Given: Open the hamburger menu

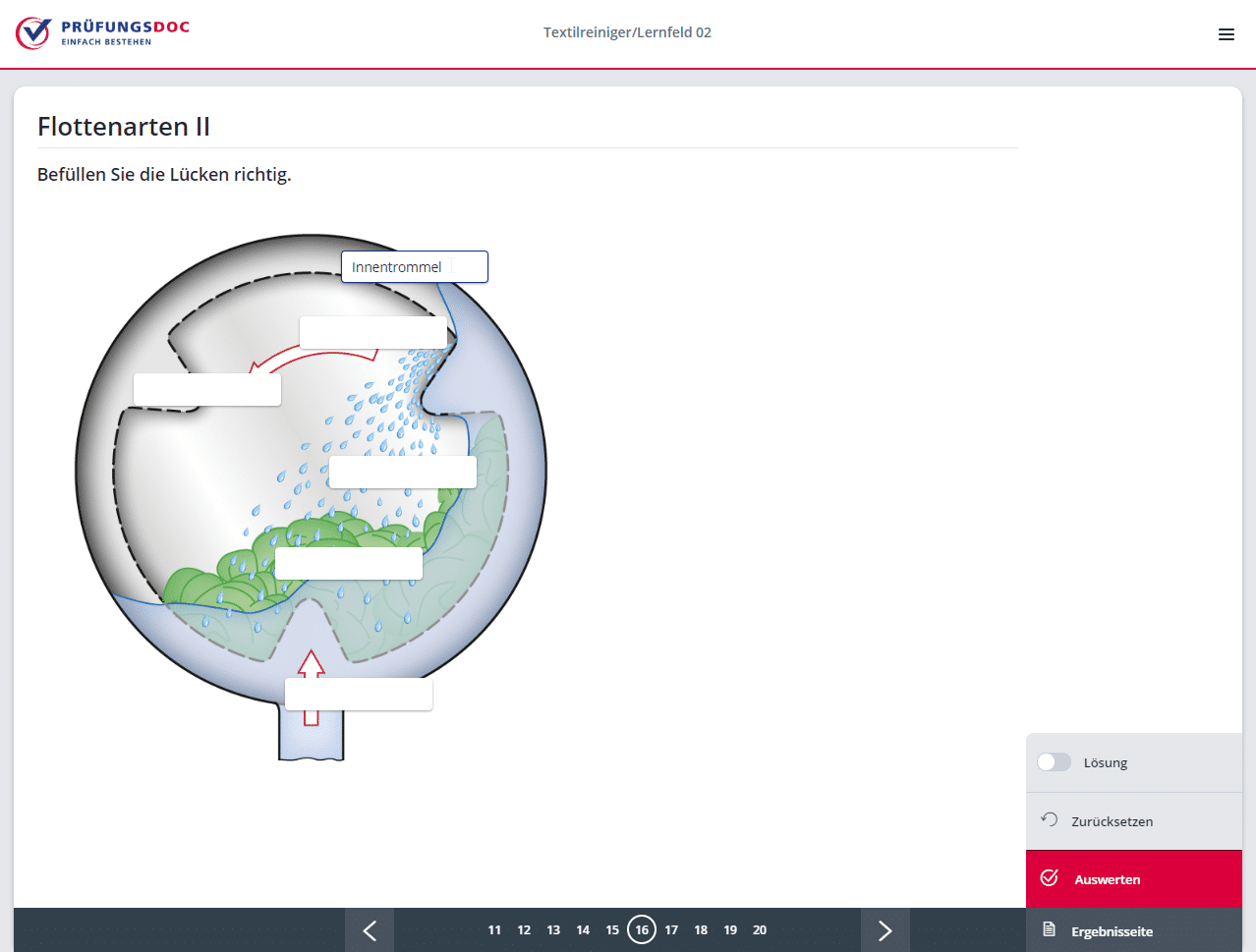Looking at the screenshot, I should 1226,34.
